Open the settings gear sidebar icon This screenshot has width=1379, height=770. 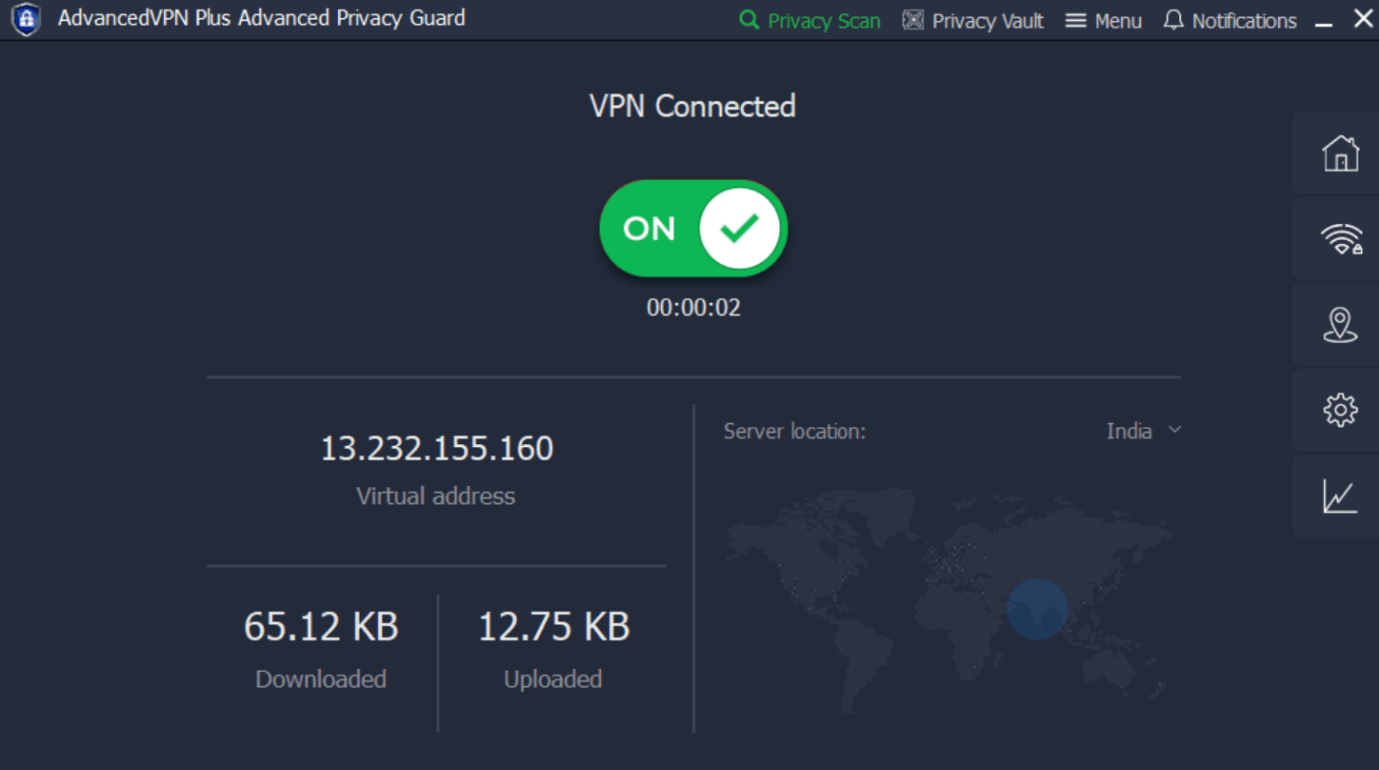point(1340,410)
